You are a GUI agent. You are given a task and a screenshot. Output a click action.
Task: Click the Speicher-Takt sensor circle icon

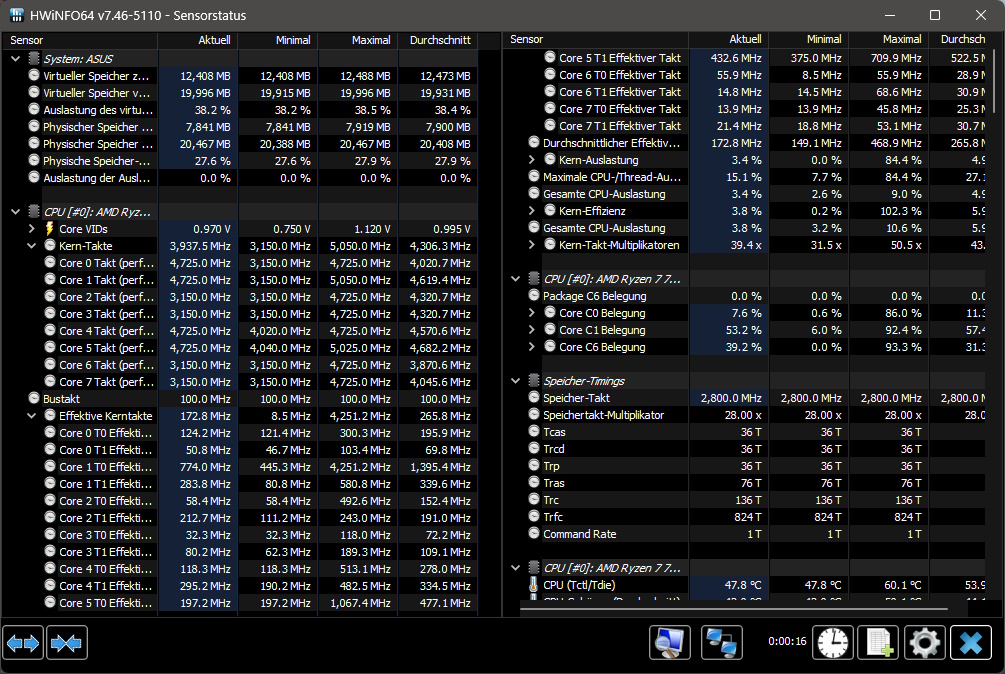point(534,397)
